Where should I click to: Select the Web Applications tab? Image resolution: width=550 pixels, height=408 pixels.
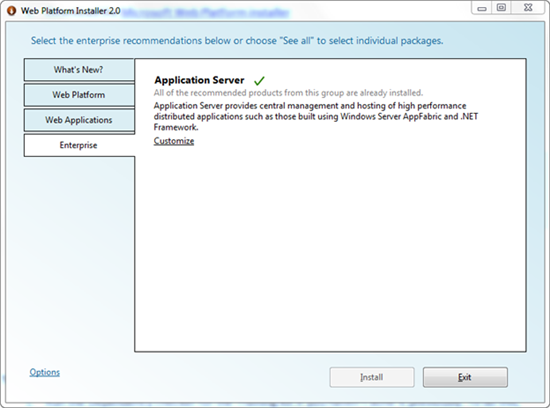79,120
